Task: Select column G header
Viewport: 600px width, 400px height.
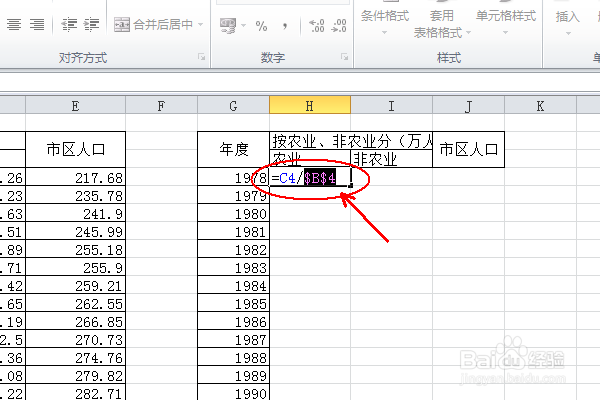Action: point(233,106)
